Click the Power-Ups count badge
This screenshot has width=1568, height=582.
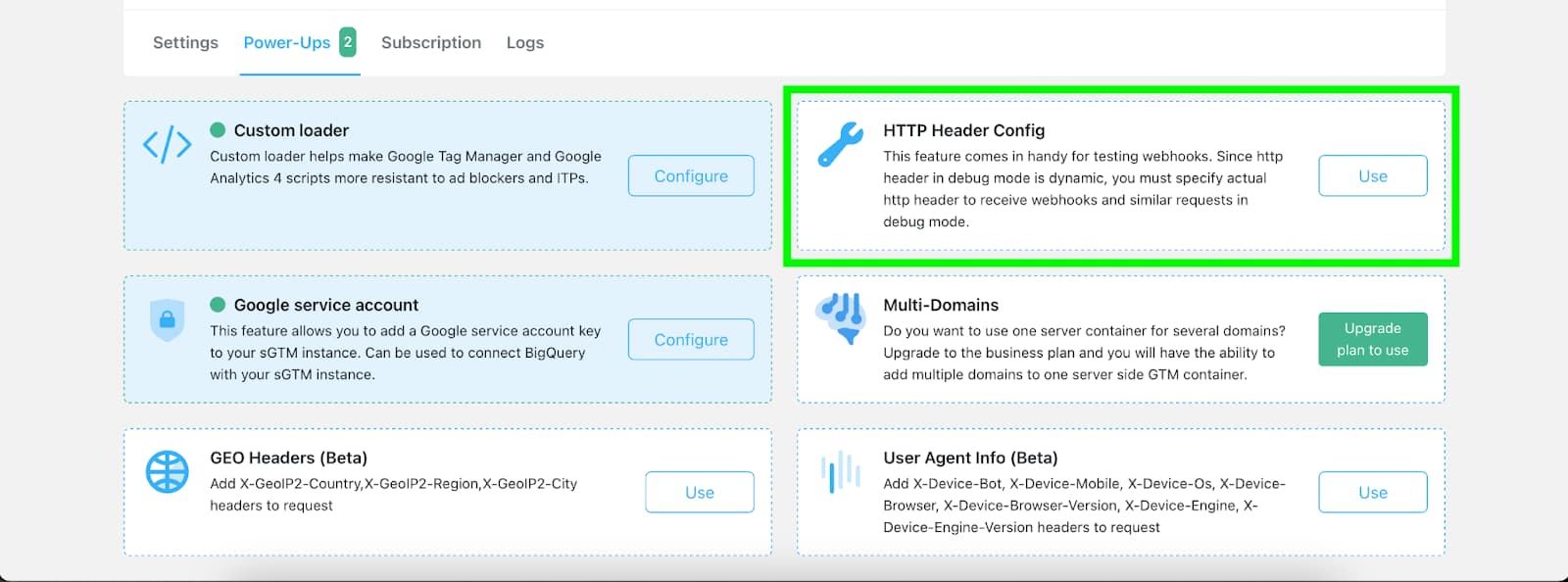click(348, 42)
